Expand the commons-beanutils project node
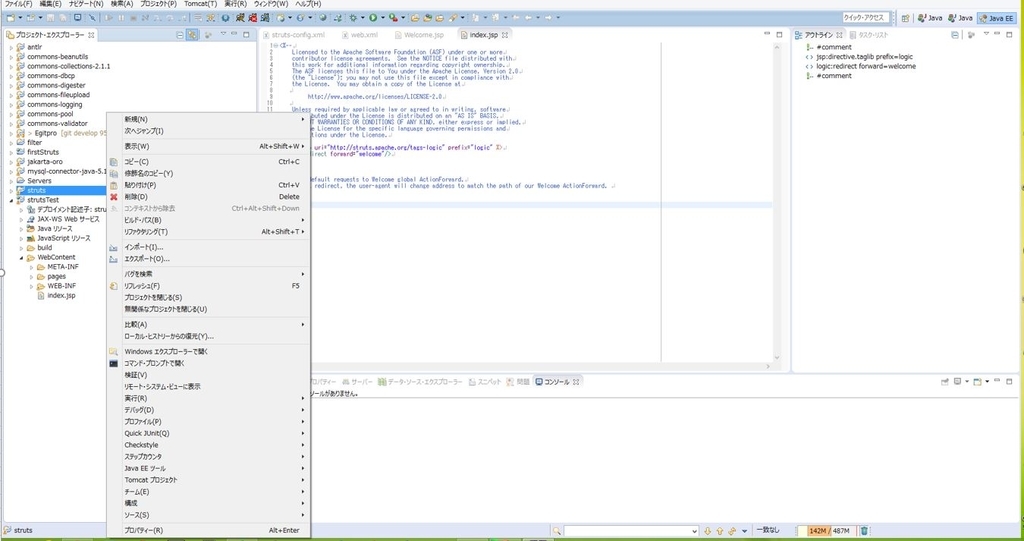The image size is (1024, 541). (11, 57)
